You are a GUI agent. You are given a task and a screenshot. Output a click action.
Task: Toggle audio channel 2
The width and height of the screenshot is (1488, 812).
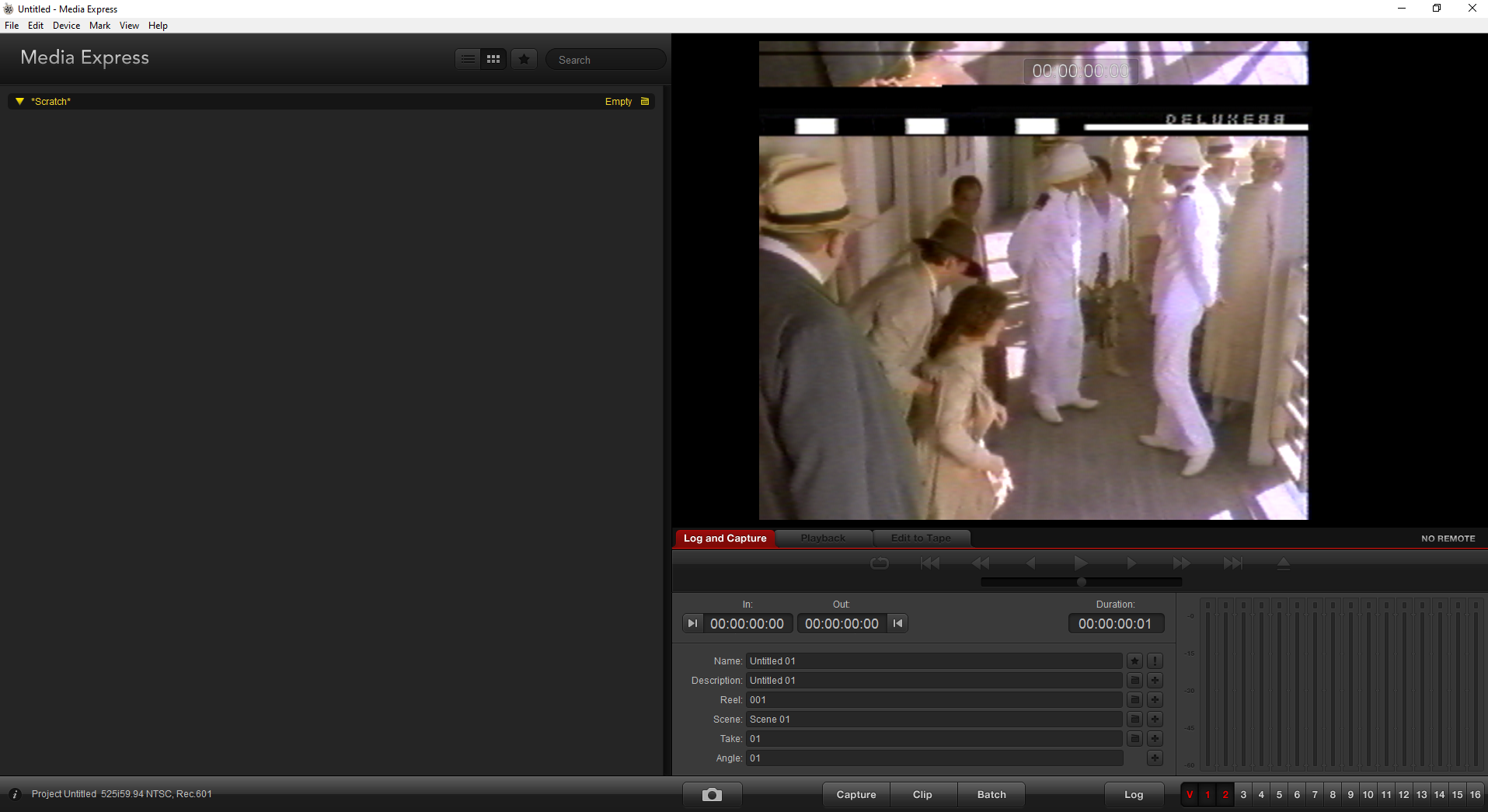[x=1225, y=795]
